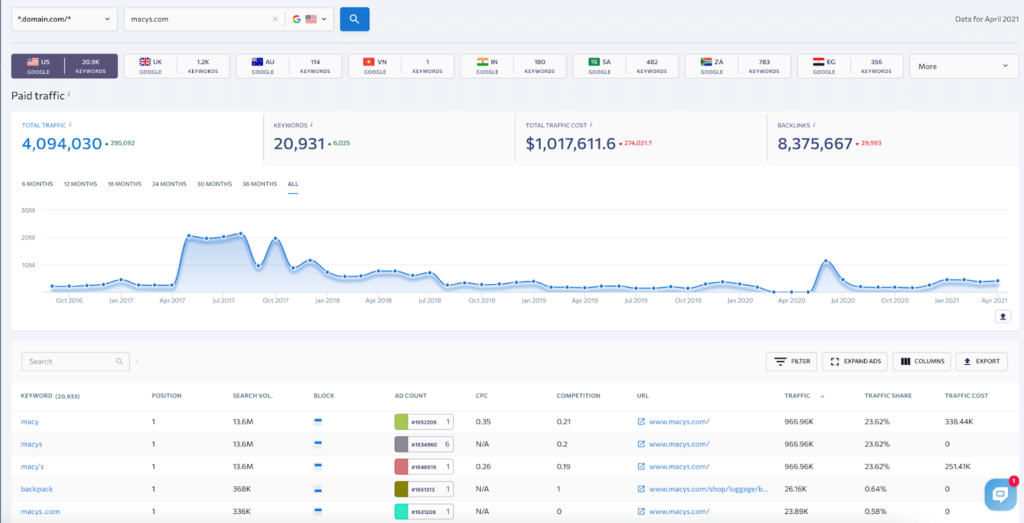Switch chart range to 12 months
This screenshot has width=1024, height=523.
(80, 184)
